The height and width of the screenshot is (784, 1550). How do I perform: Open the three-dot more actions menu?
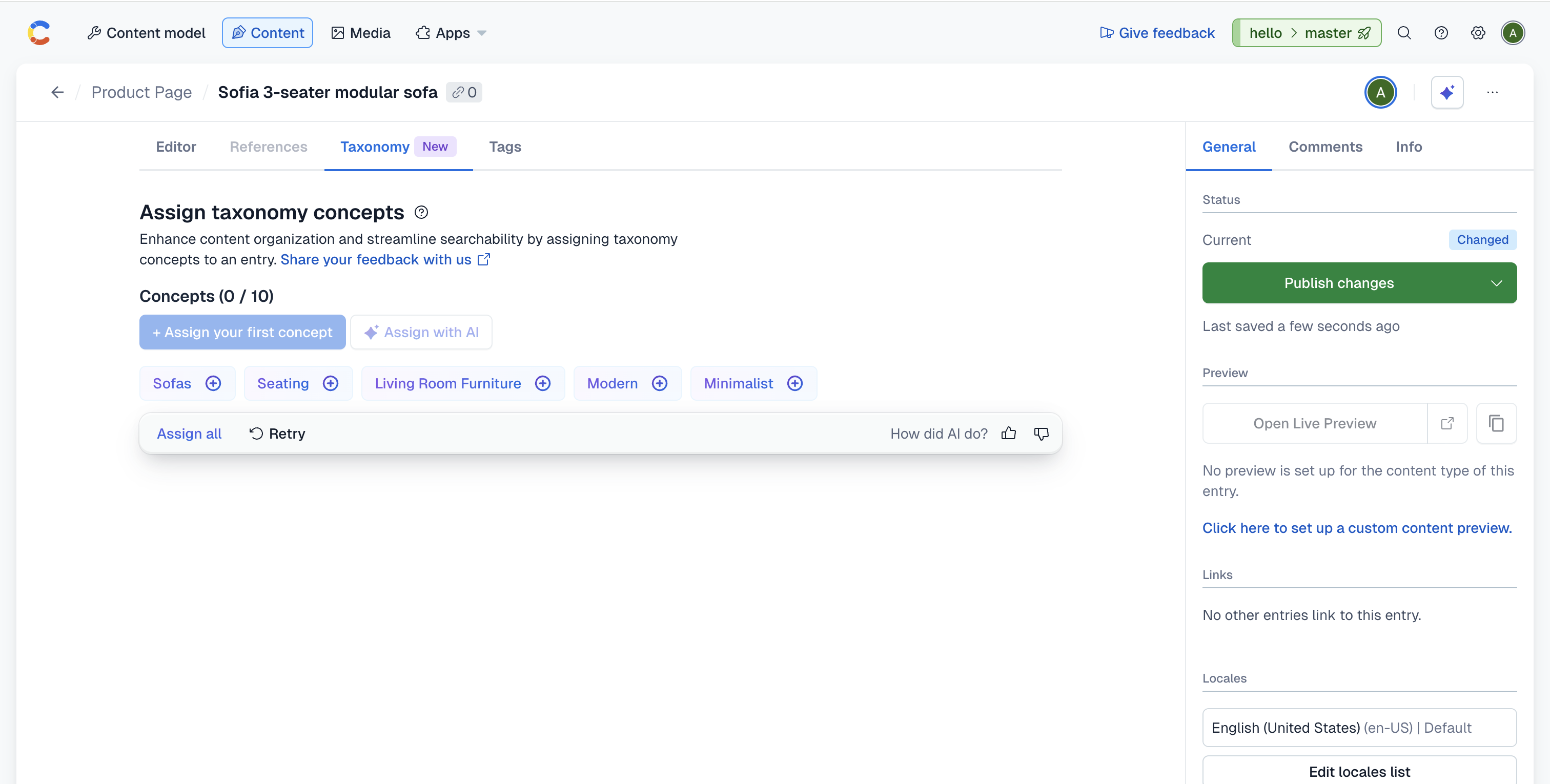click(1492, 92)
